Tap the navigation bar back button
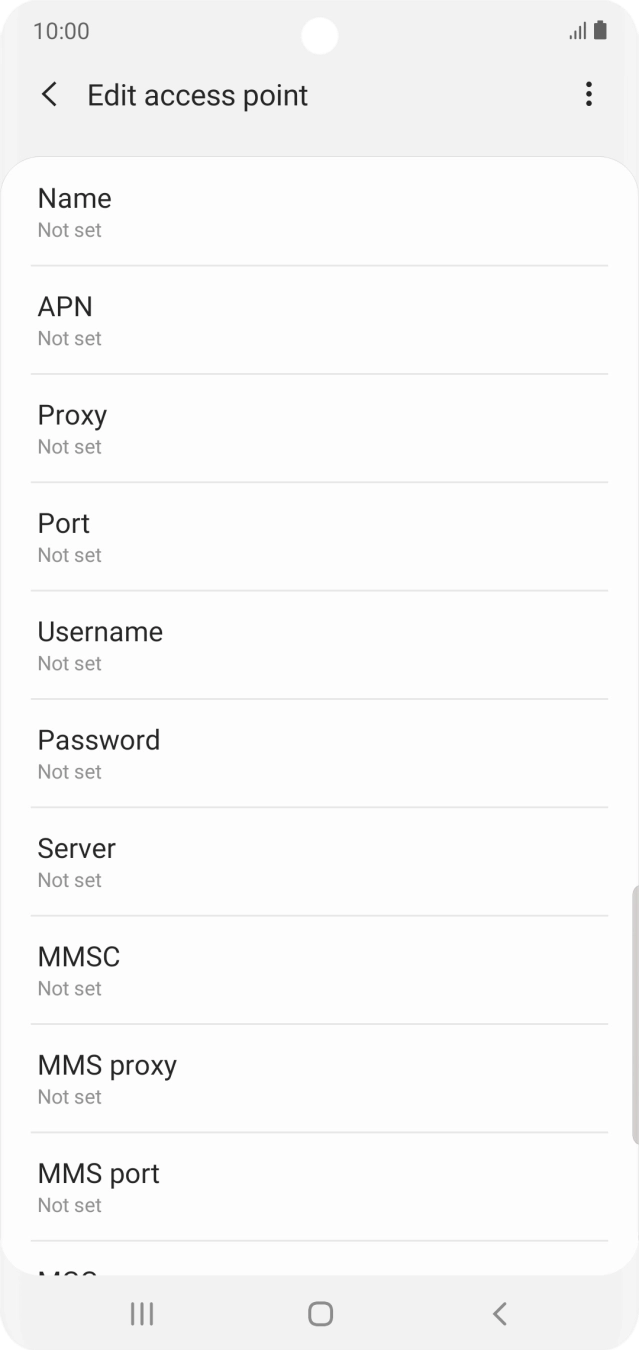The width and height of the screenshot is (639, 1350). point(500,1313)
